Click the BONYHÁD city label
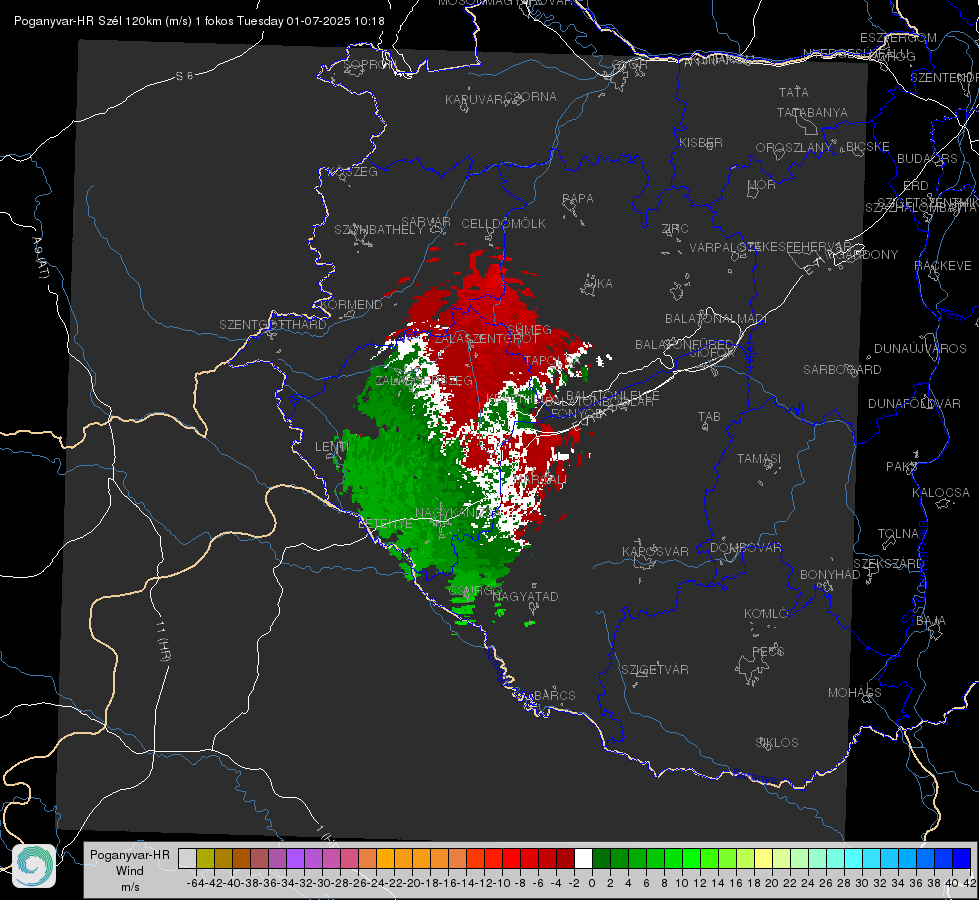 pos(830,575)
